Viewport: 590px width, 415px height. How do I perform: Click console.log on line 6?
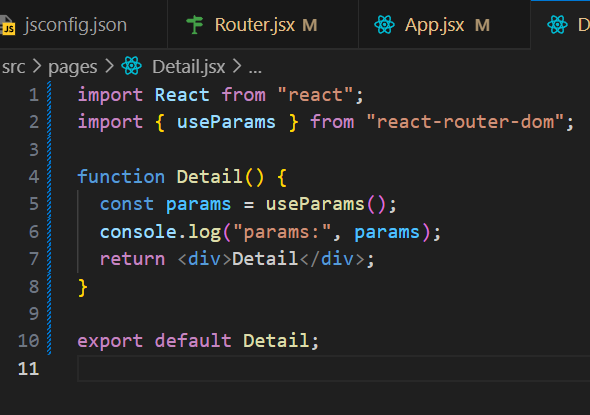pos(160,232)
